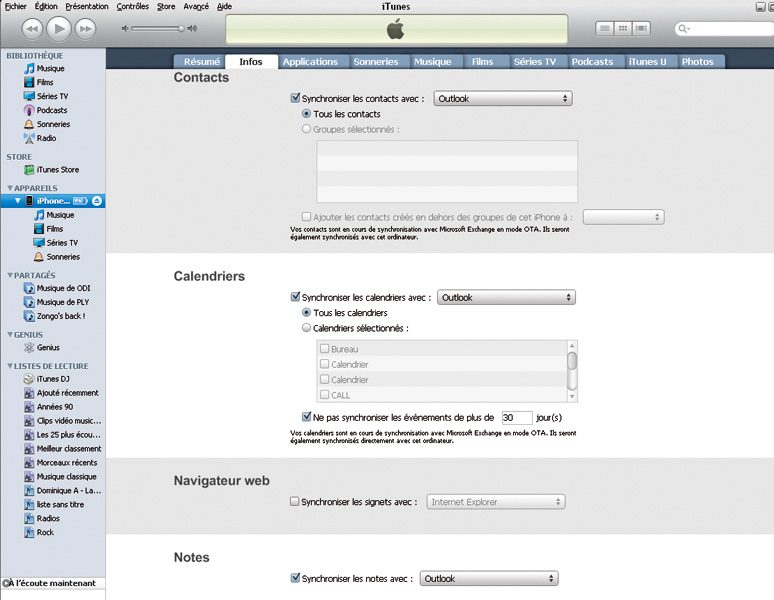
Task: Disable contact sync checkbox
Action: pyautogui.click(x=295, y=99)
